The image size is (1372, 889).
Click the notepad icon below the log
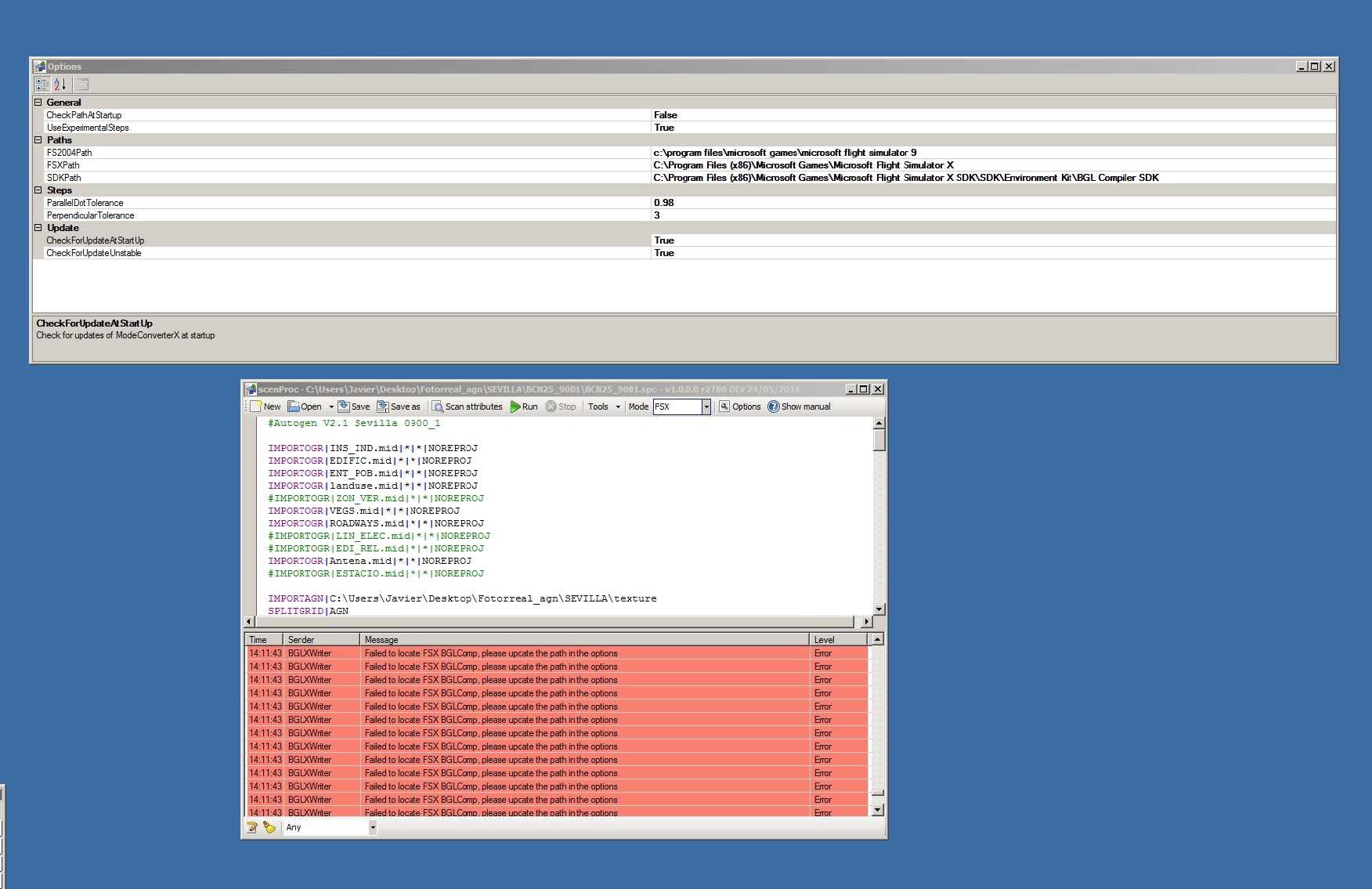coord(252,827)
